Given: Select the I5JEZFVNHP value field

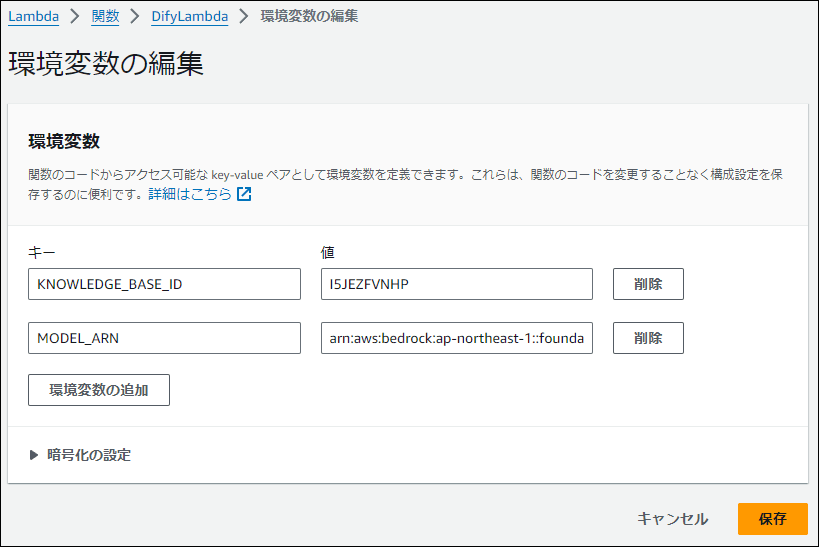Looking at the screenshot, I should click(457, 284).
